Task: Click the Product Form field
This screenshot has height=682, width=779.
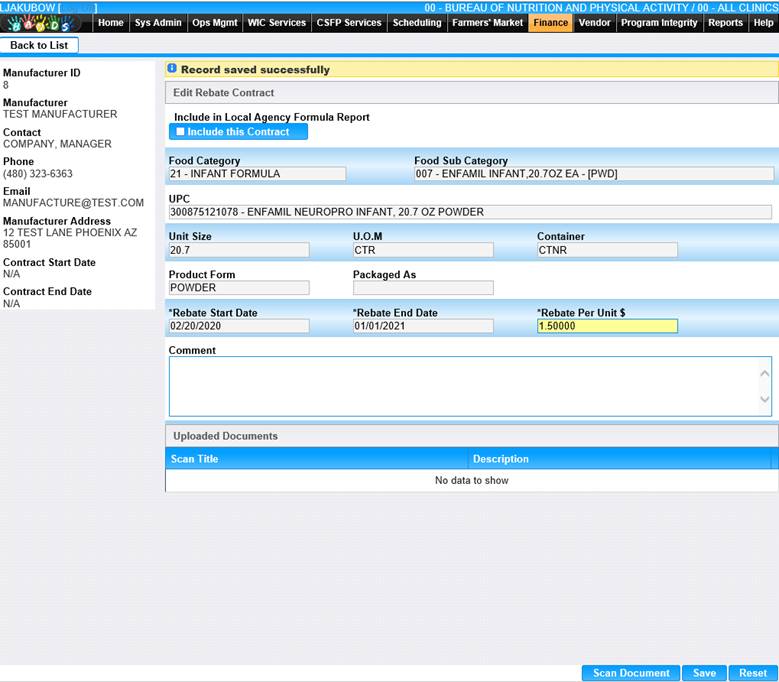Action: click(x=239, y=288)
